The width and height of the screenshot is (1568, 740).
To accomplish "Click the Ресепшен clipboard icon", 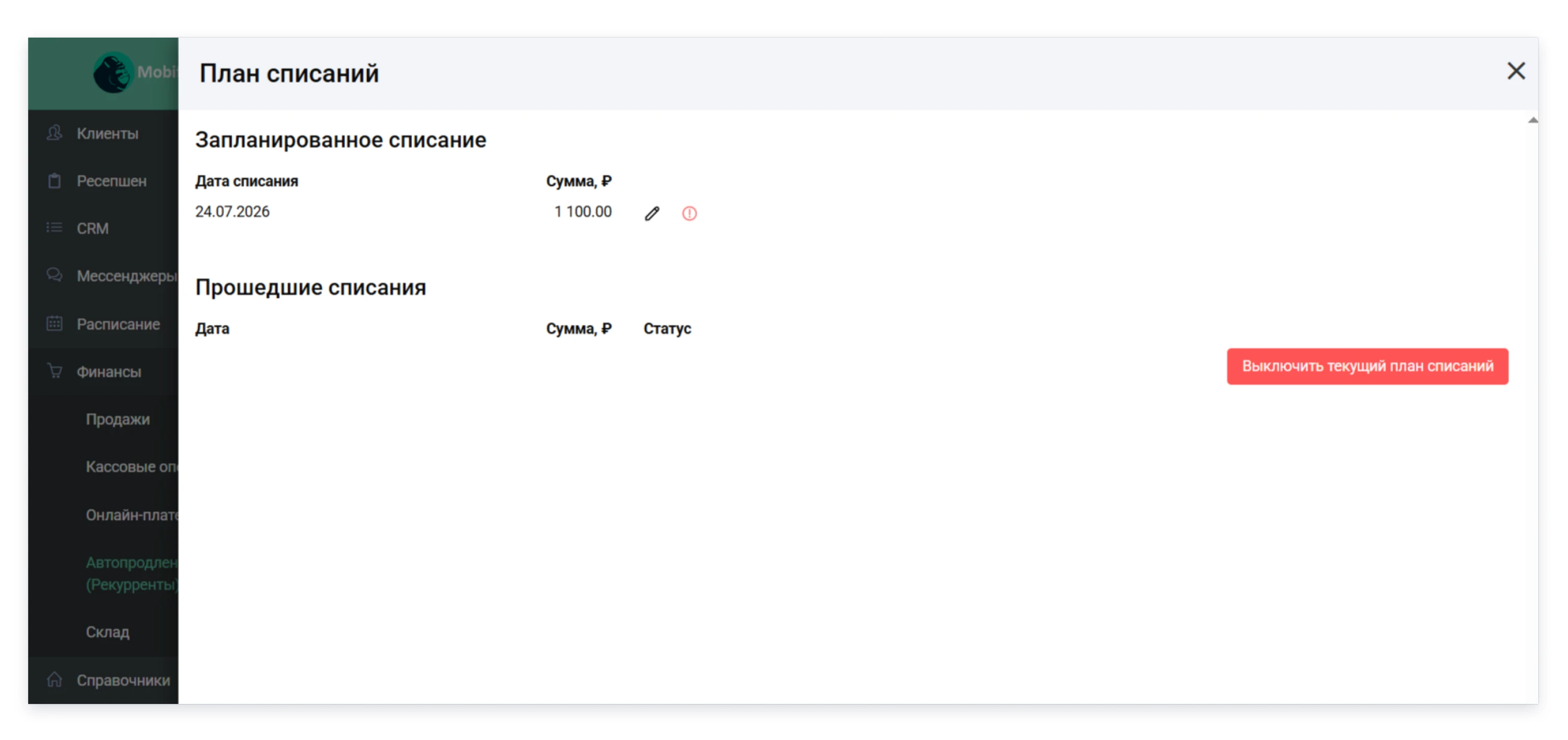I will pos(54,181).
